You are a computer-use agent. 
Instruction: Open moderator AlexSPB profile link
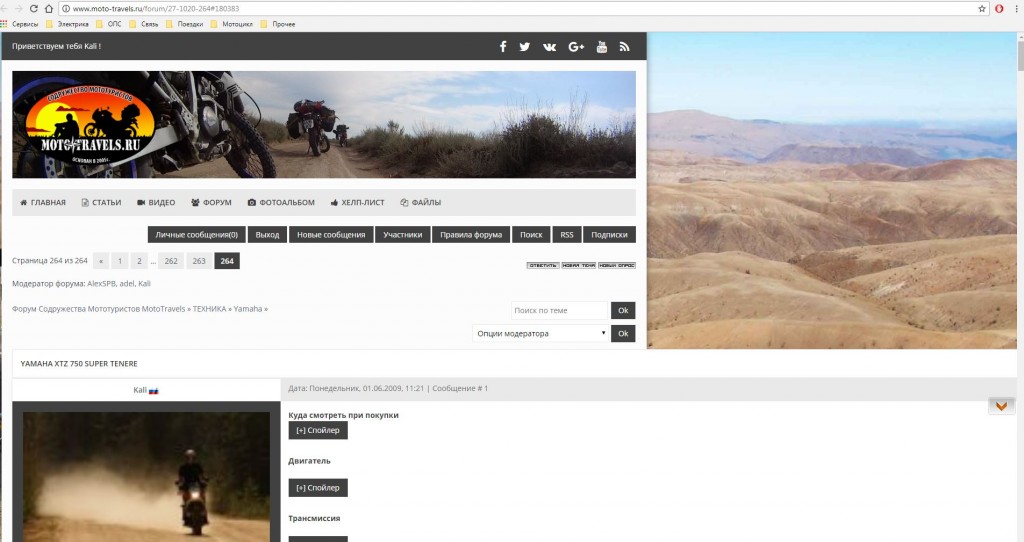101,283
